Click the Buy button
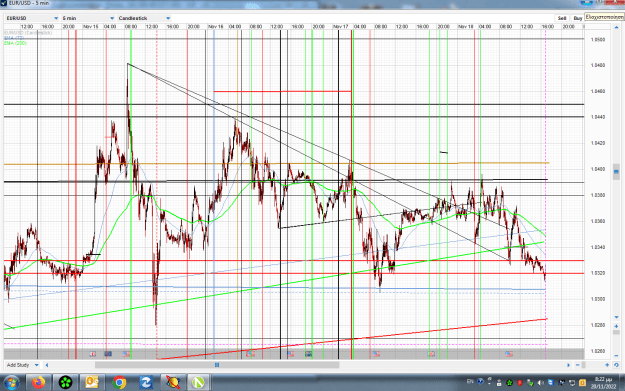The width and height of the screenshot is (625, 391). coord(578,18)
